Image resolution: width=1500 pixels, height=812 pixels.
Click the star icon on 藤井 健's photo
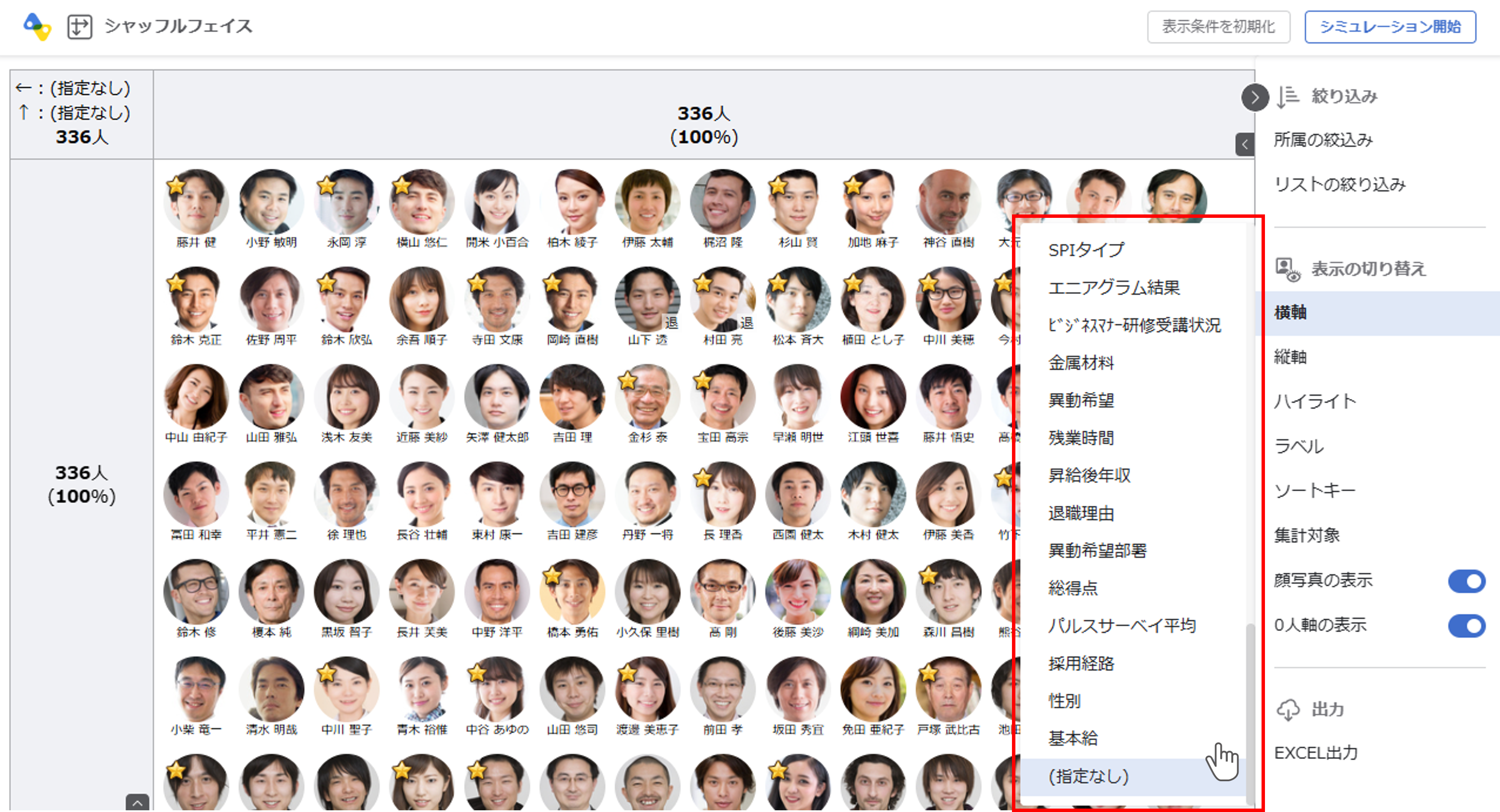[176, 186]
